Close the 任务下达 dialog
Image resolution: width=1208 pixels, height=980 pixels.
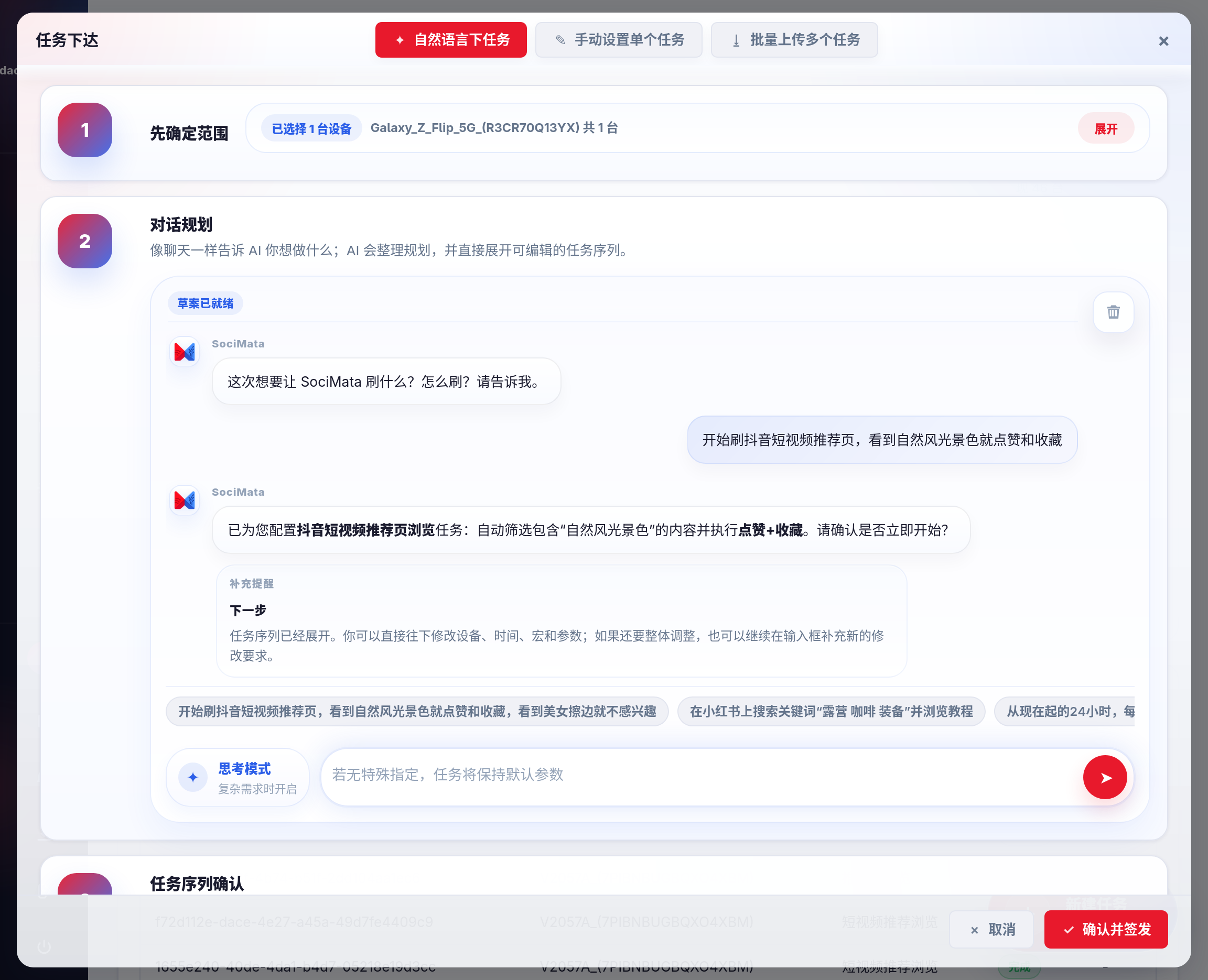[1163, 41]
